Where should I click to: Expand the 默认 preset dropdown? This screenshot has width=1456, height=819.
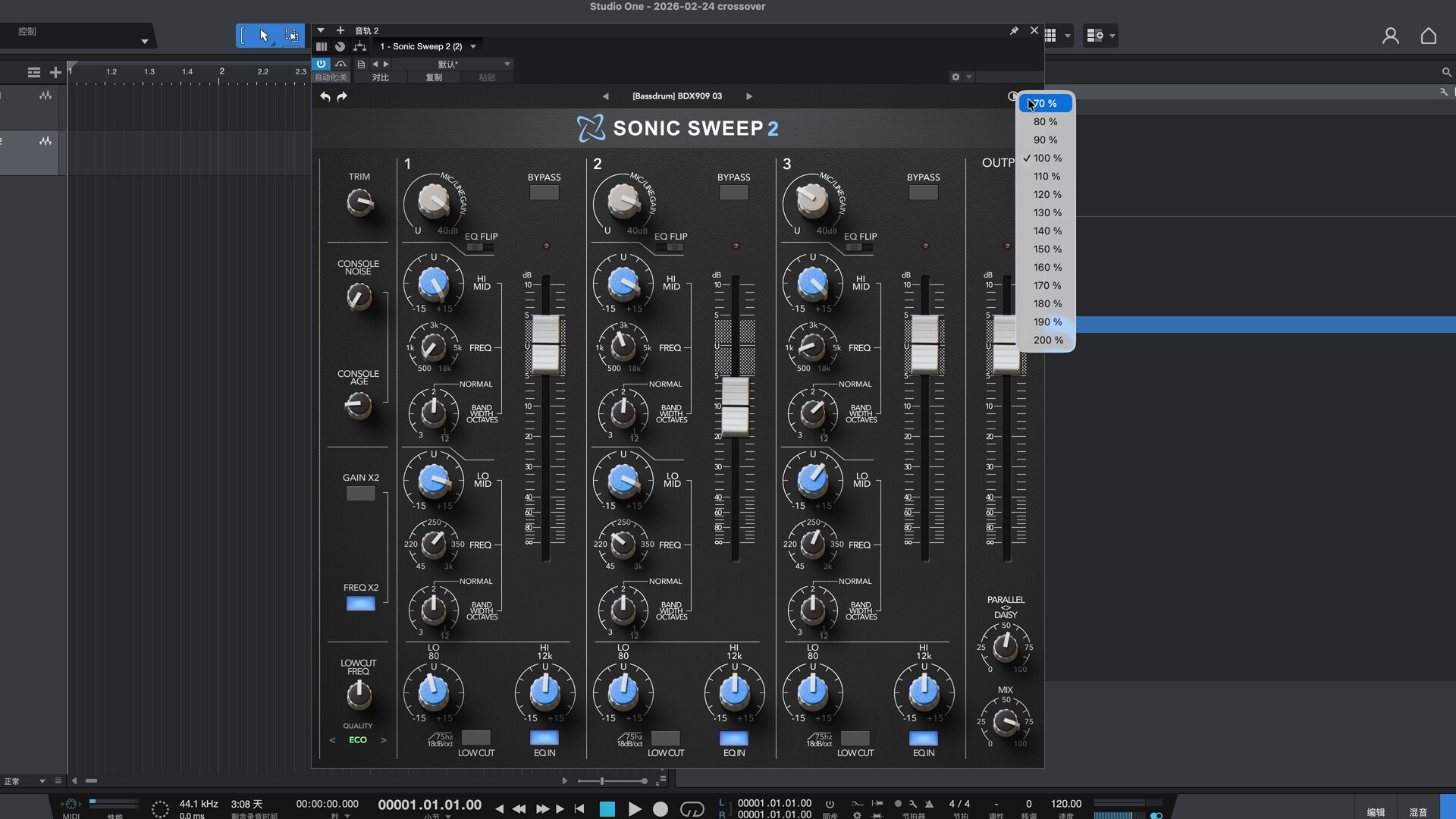507,64
